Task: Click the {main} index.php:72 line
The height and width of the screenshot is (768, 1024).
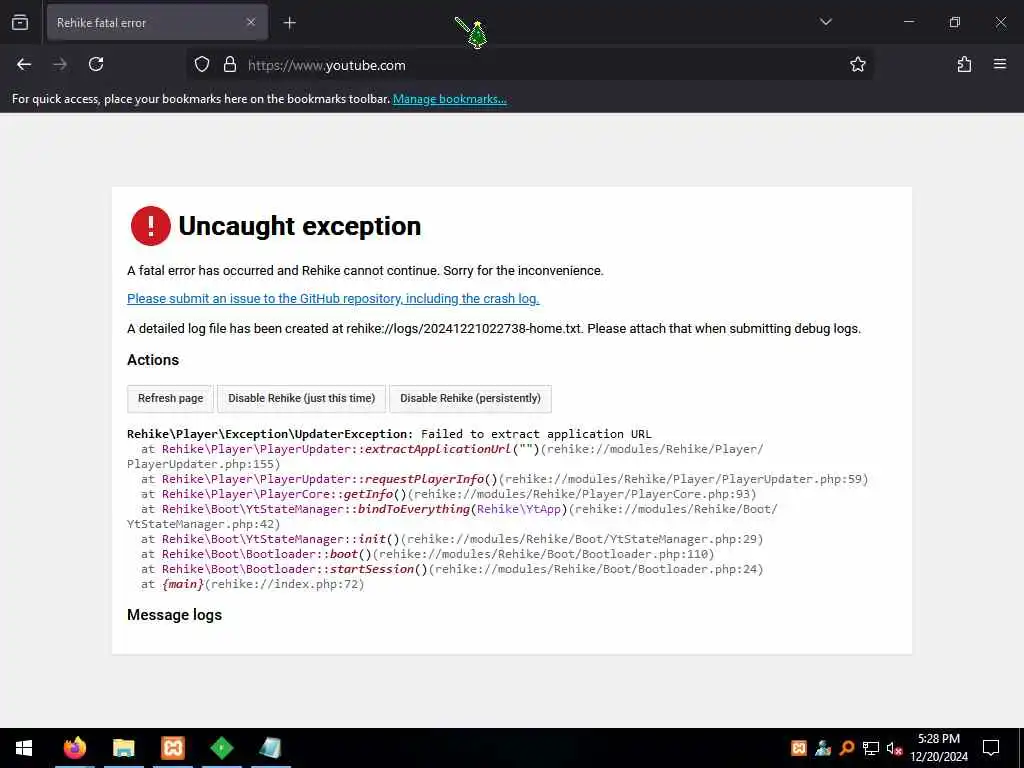Action: (x=253, y=584)
